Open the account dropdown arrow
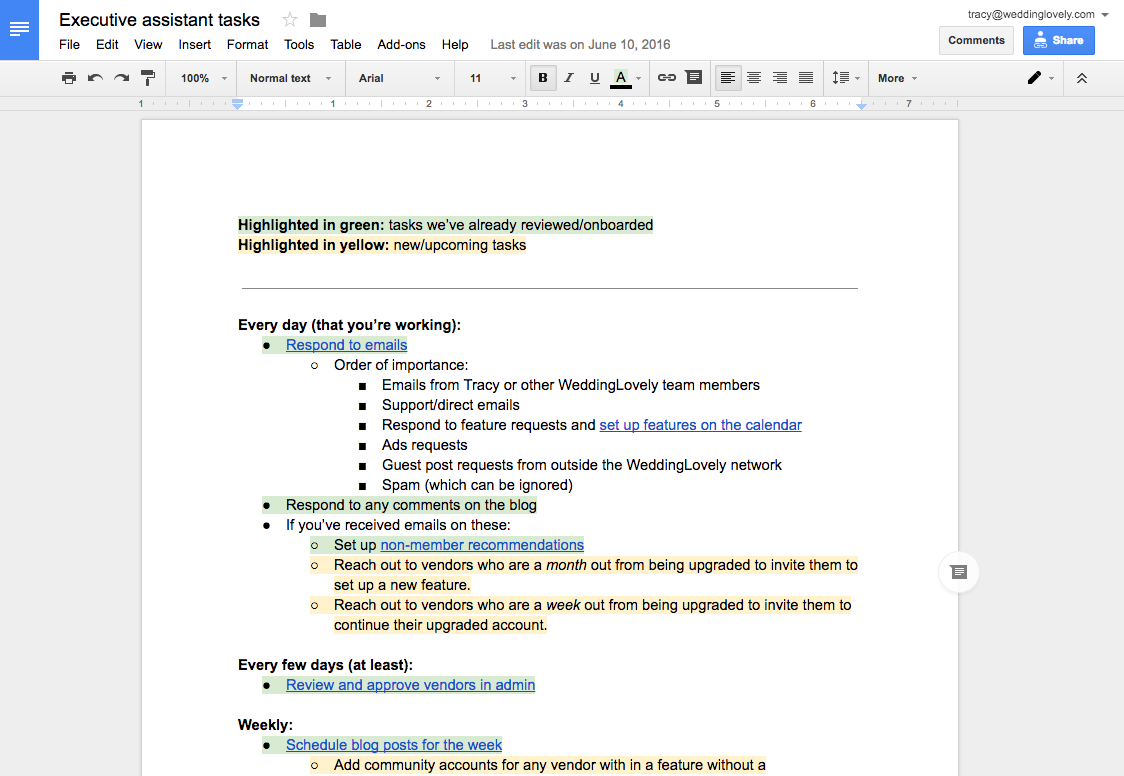The image size is (1124, 776). [1105, 15]
